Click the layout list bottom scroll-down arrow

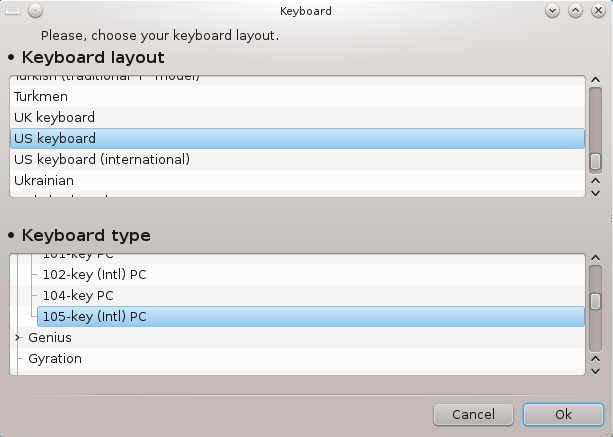(595, 193)
